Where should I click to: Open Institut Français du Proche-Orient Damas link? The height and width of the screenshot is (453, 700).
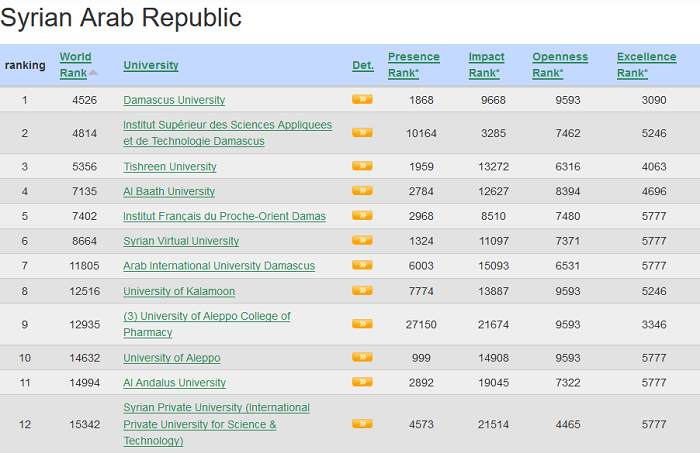(x=224, y=216)
